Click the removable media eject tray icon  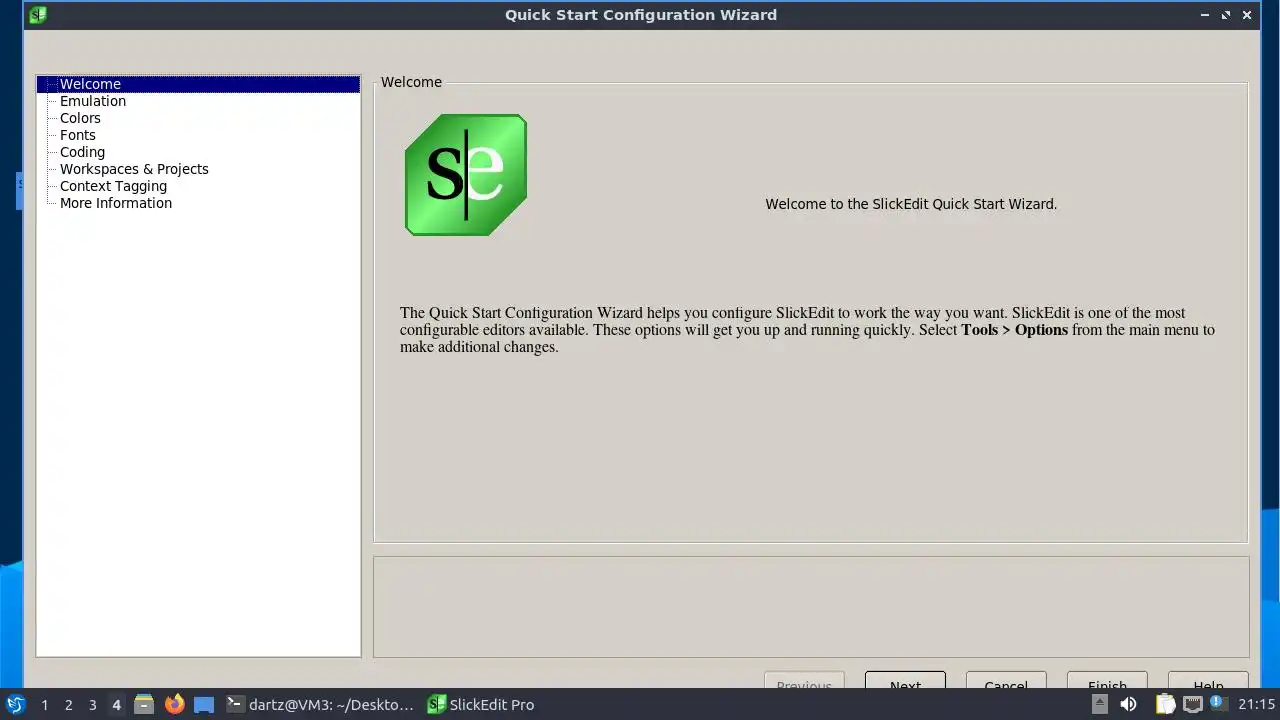coord(1099,704)
